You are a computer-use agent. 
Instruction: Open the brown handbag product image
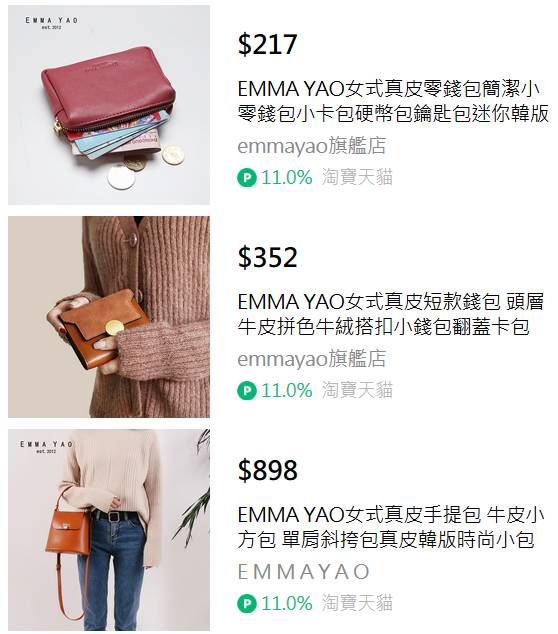pos(109,530)
